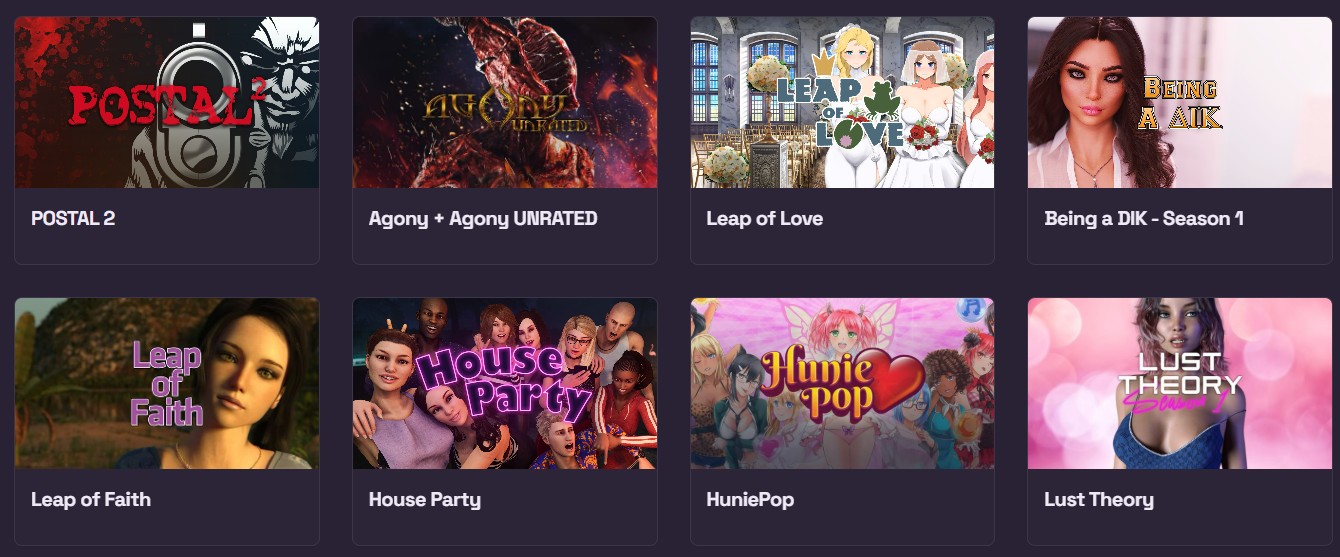Click the "Leap of Faith" title text
Viewport: 1340px width, 557px height.
point(91,499)
